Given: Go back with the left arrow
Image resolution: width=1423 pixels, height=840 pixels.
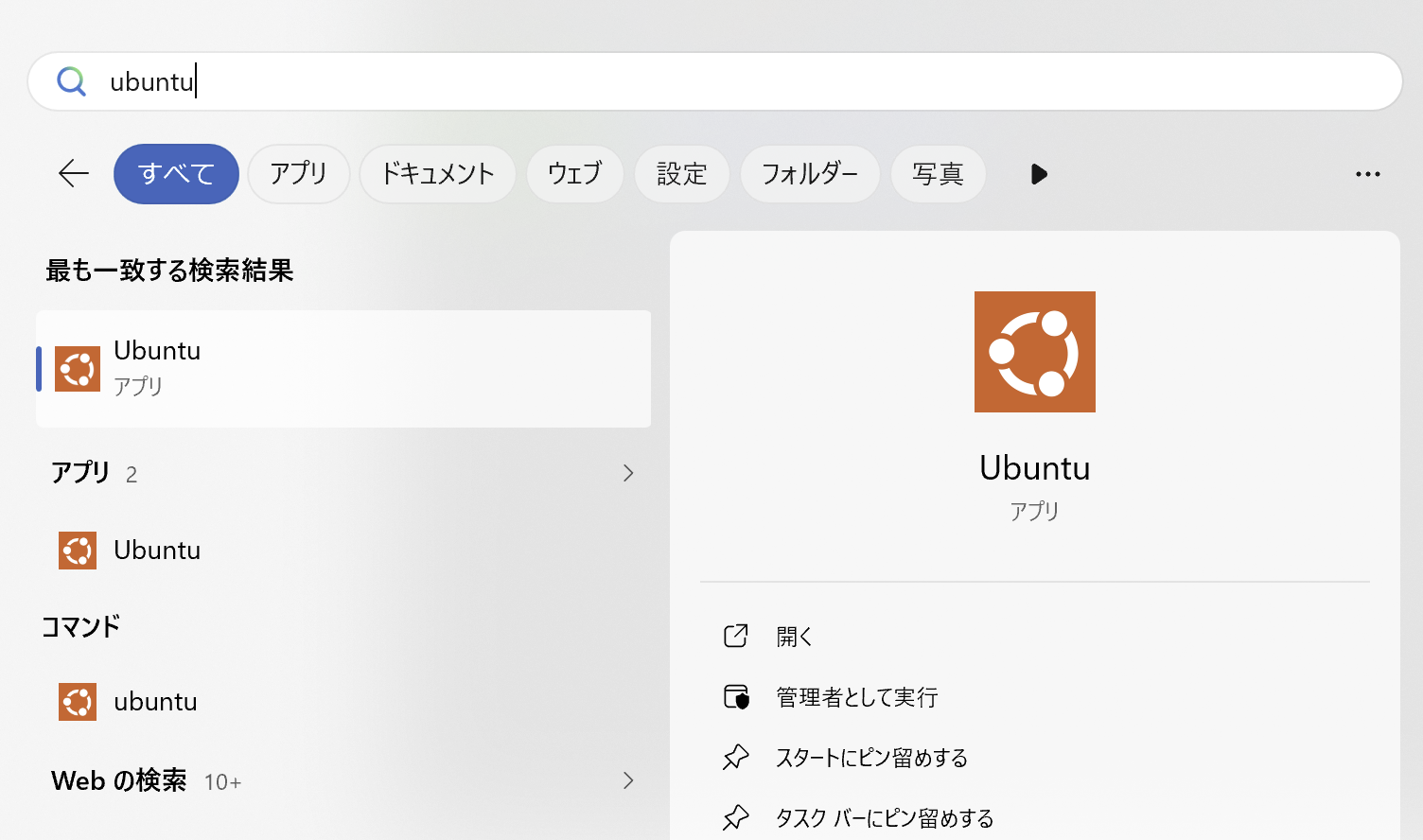Looking at the screenshot, I should (x=73, y=174).
